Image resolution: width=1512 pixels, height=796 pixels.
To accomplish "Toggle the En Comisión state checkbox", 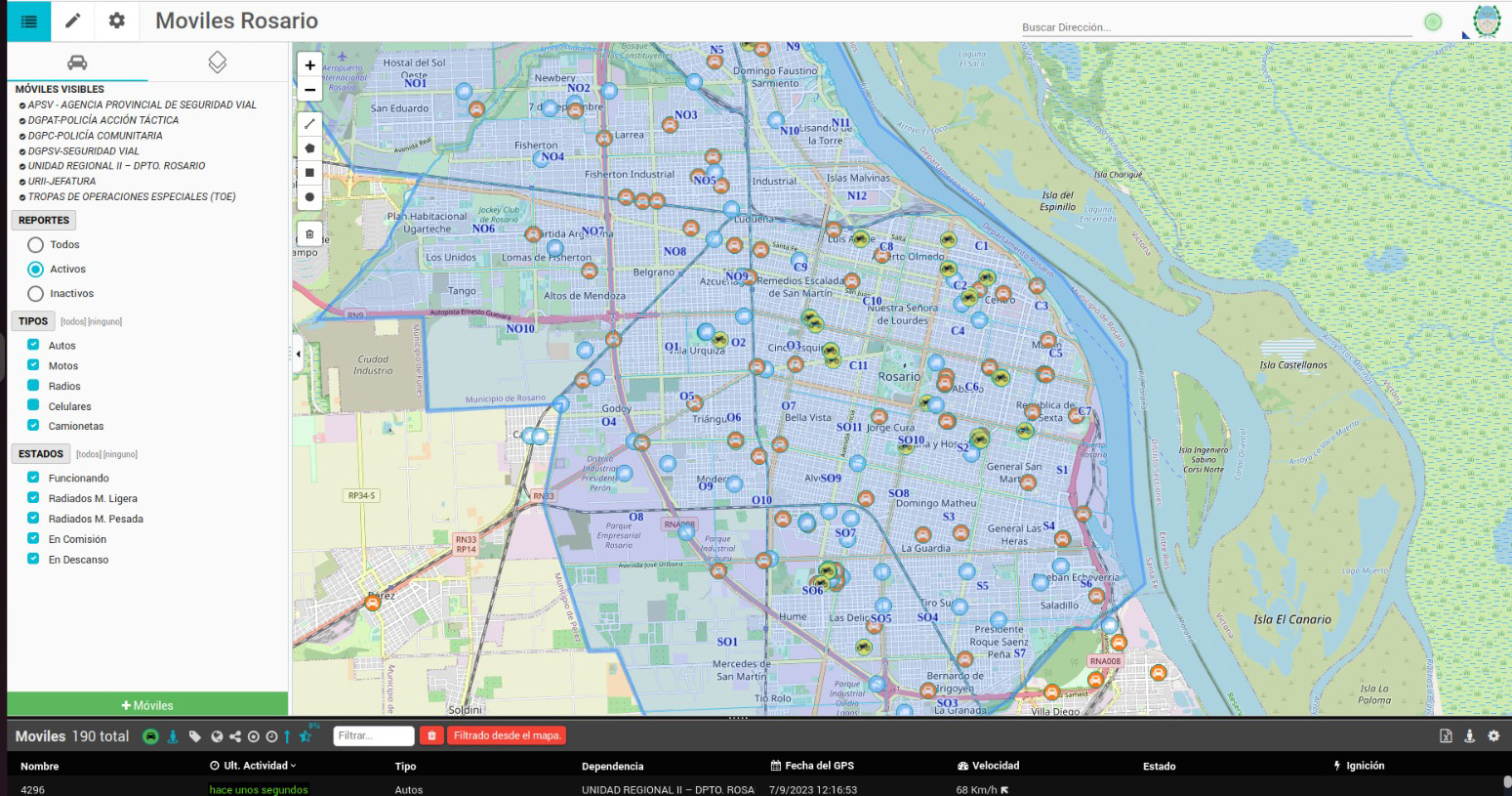I will (x=33, y=538).
